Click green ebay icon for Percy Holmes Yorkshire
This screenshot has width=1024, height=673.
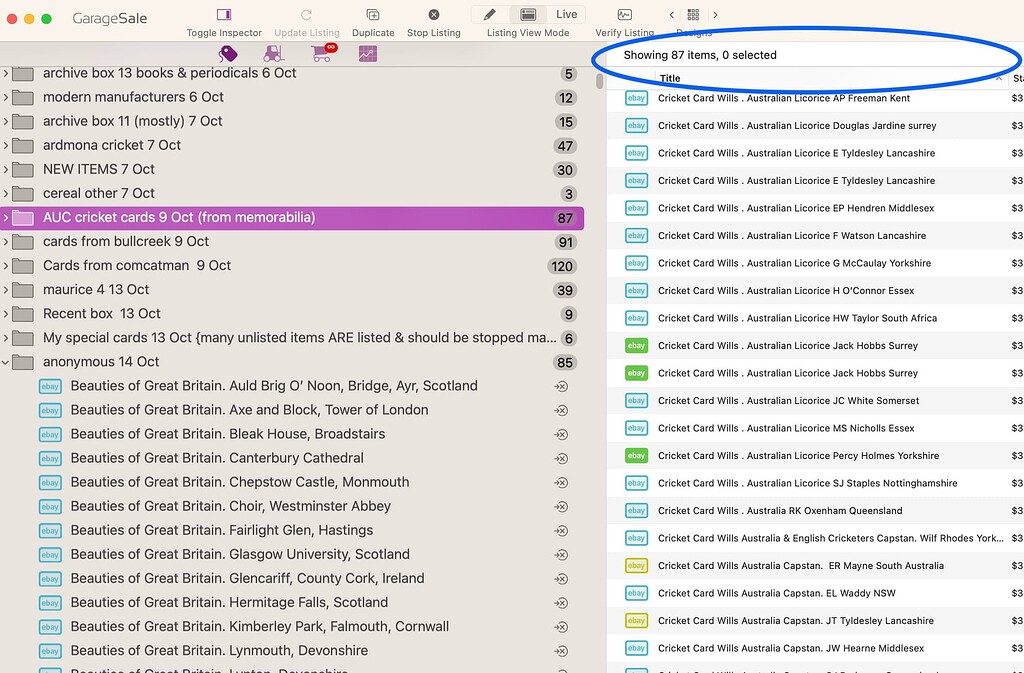(636, 456)
